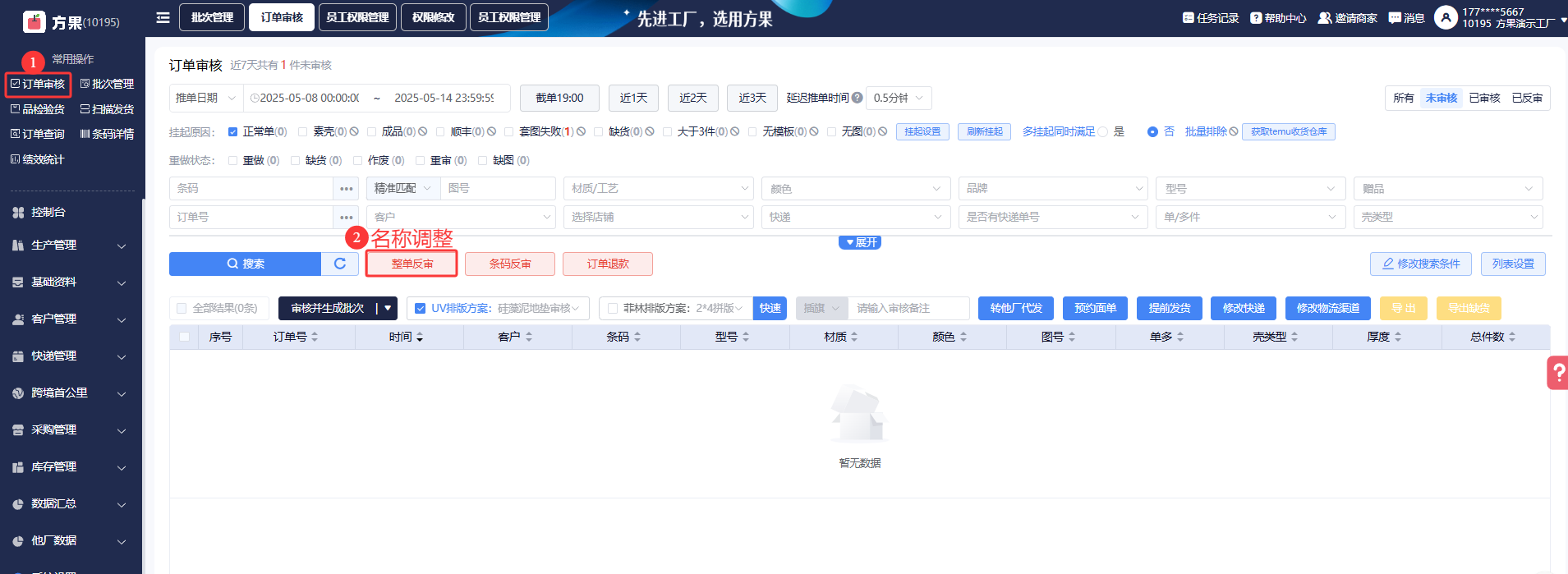Click the refresh icon beside search button
The image size is (1568, 574).
340,264
